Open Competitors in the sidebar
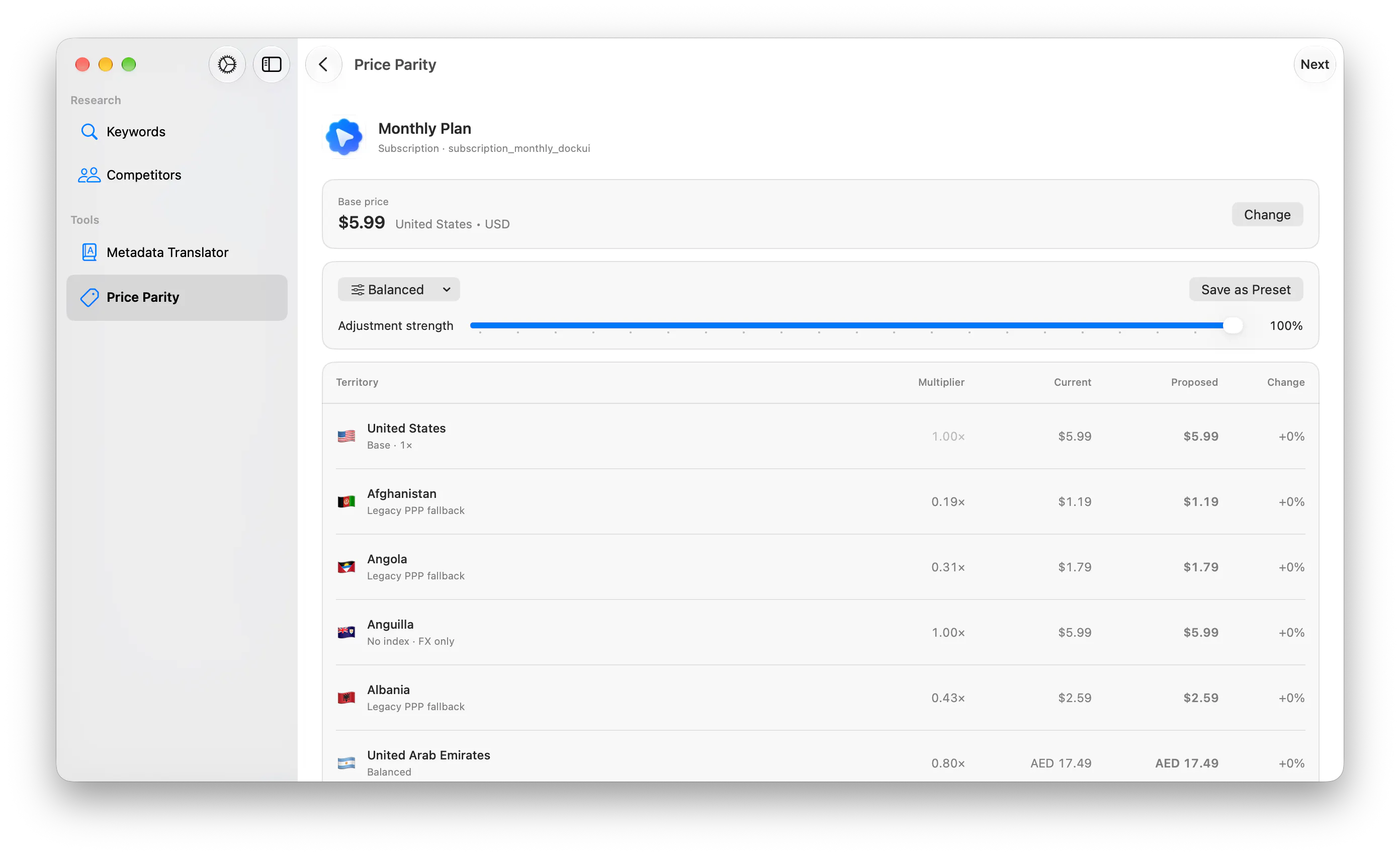1400x856 pixels. pyautogui.click(x=177, y=175)
